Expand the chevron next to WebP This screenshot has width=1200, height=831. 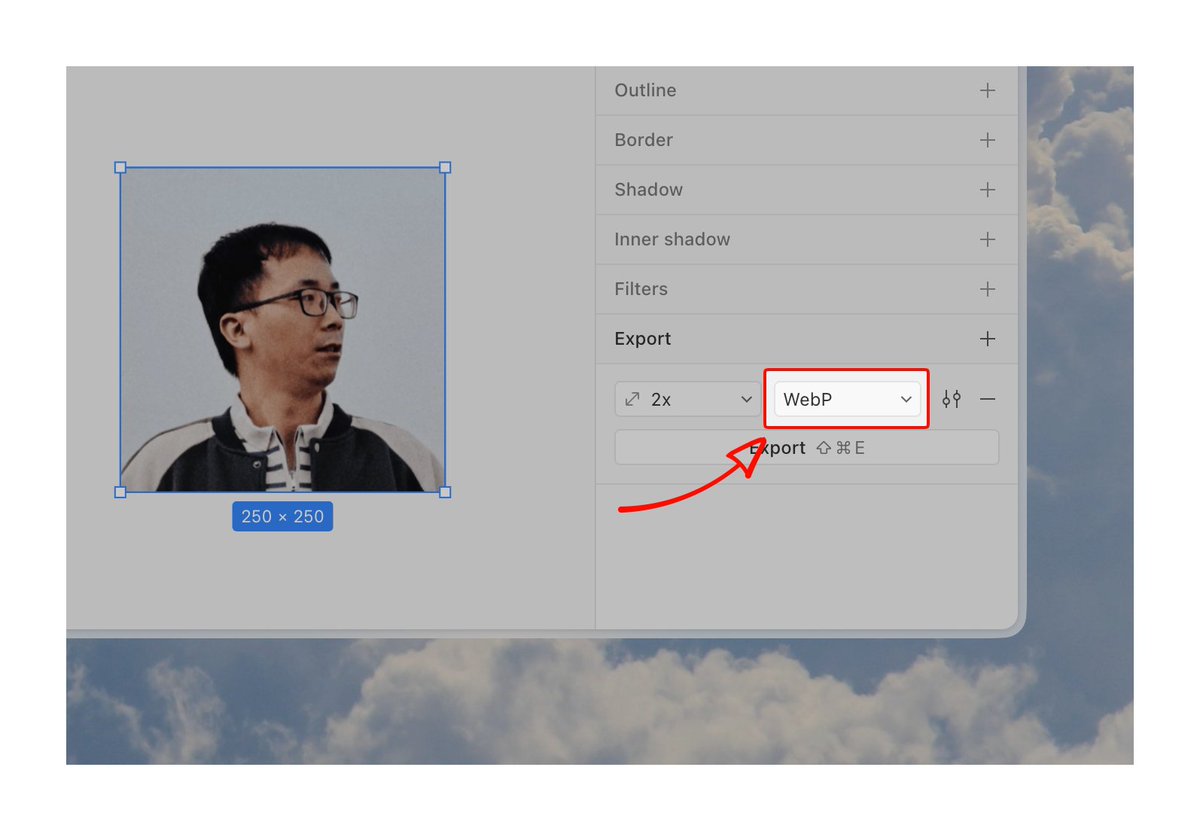tap(907, 399)
